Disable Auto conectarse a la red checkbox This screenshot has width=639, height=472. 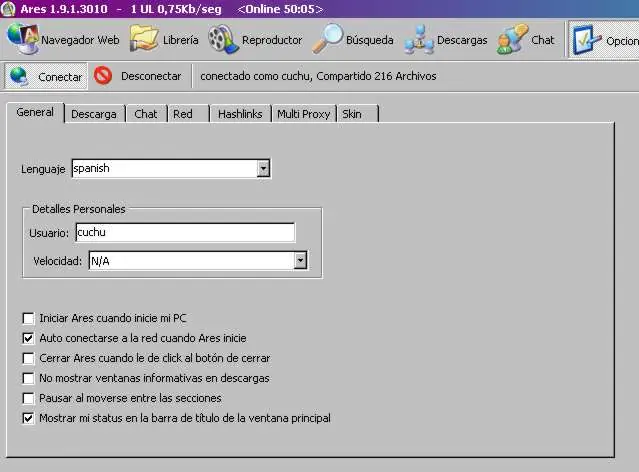28,338
